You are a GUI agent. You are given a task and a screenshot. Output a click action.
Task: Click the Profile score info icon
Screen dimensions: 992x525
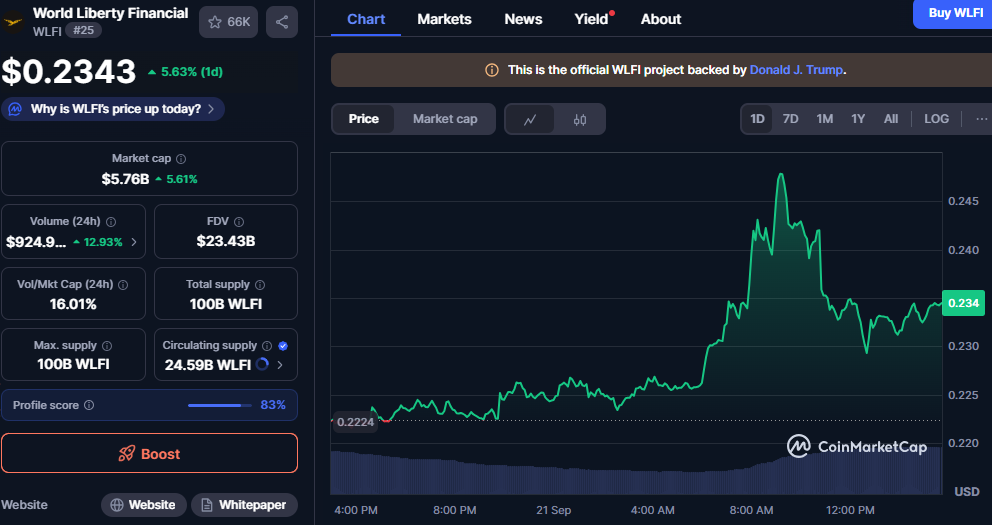[x=89, y=405]
